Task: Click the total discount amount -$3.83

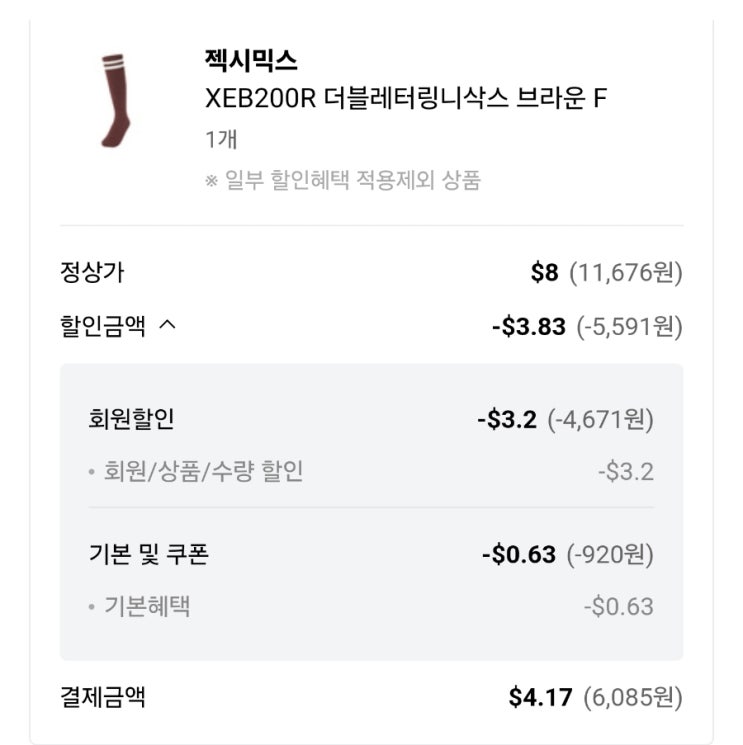Action: pyautogui.click(x=529, y=326)
